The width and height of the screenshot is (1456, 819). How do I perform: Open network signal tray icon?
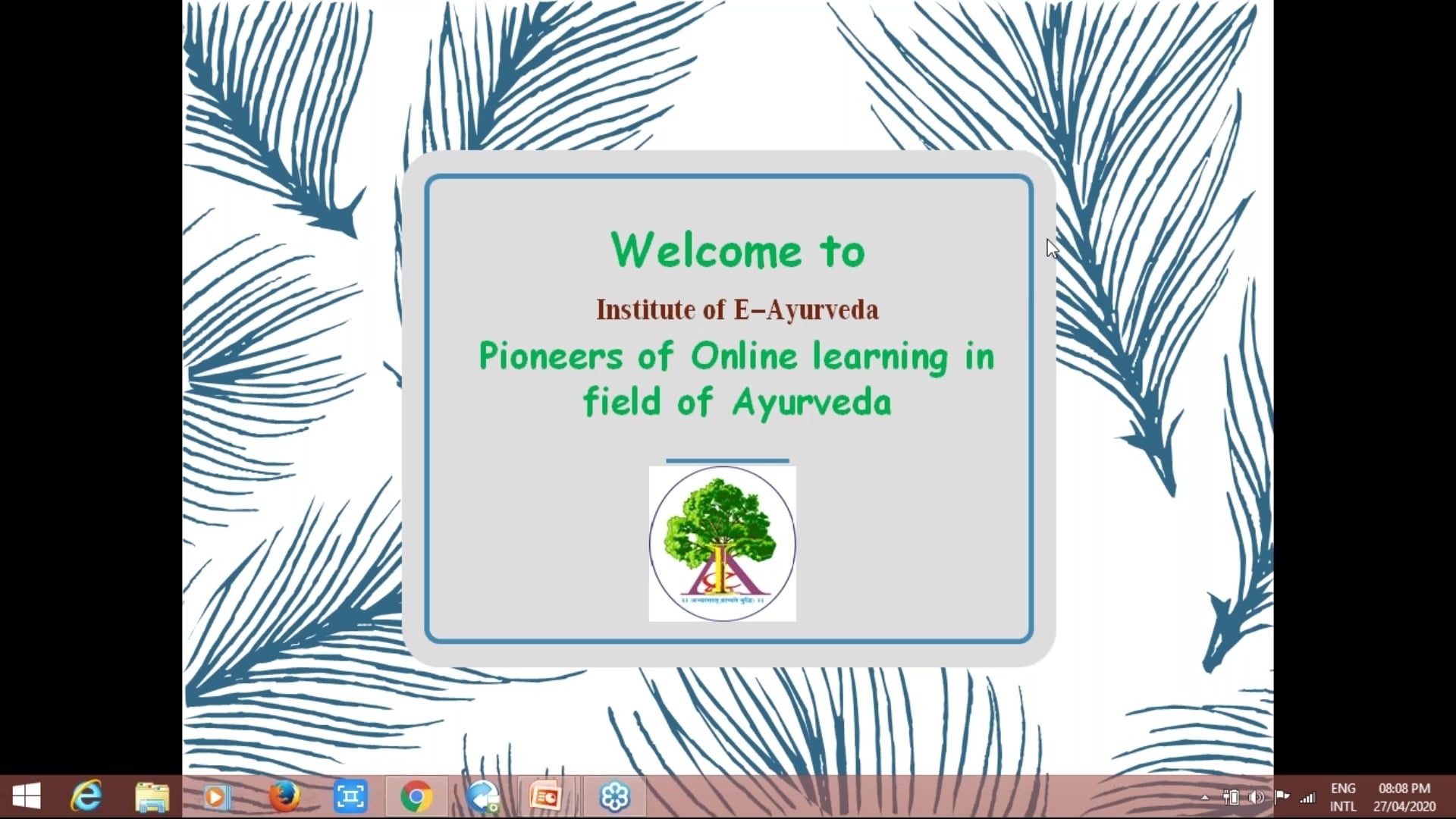pyautogui.click(x=1307, y=797)
